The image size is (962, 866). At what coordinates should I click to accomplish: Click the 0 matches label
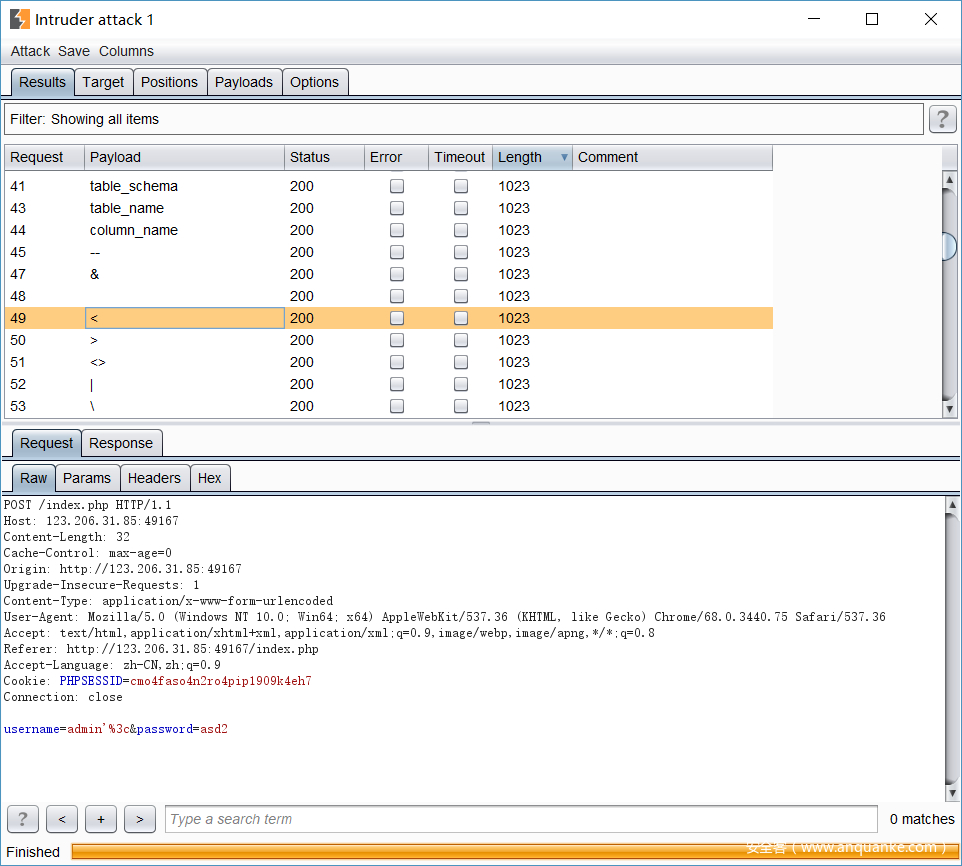922,819
